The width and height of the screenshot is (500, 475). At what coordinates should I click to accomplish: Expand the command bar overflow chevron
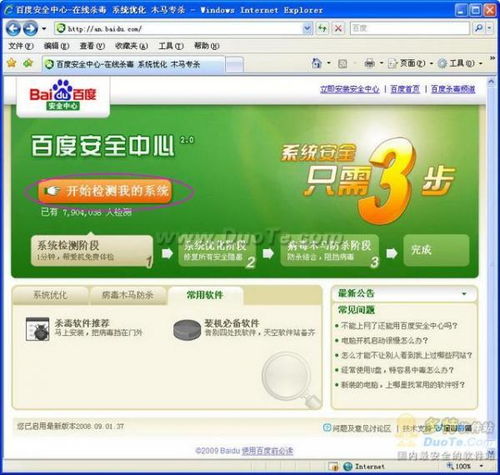(492, 59)
